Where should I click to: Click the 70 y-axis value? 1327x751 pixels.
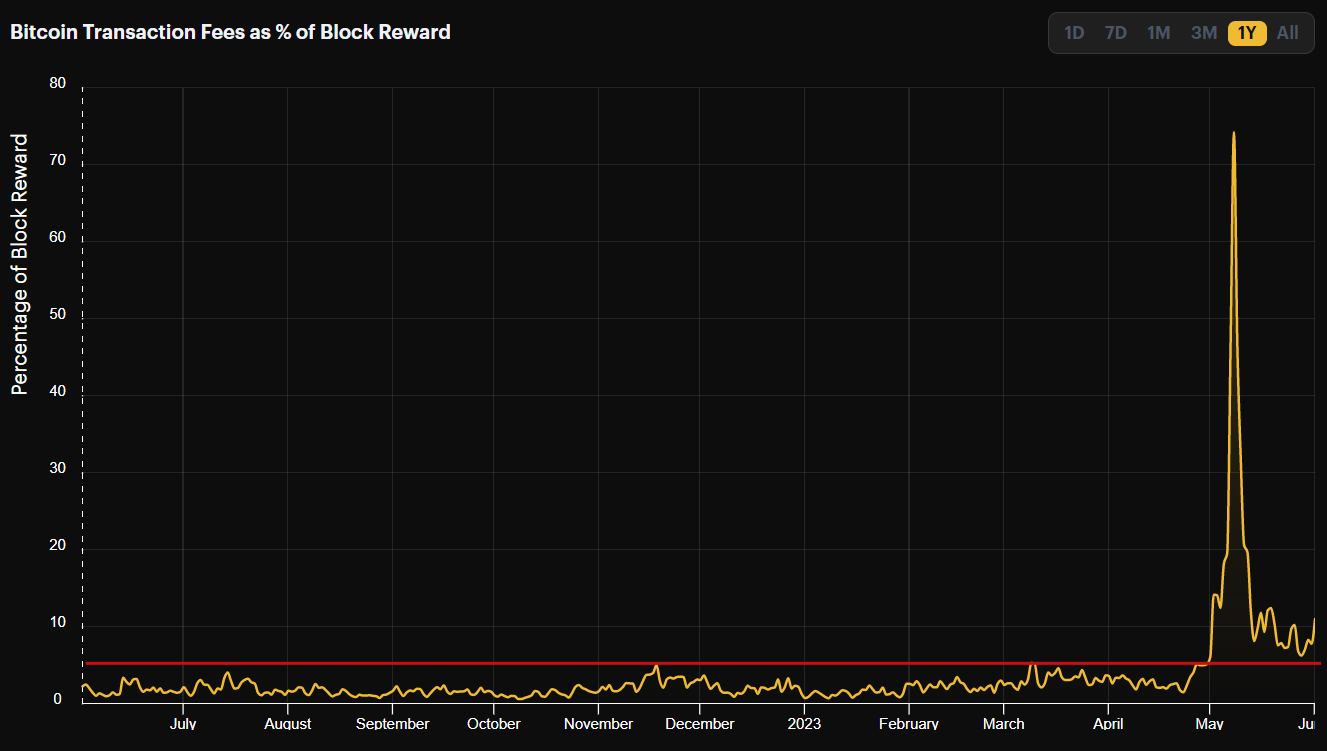57,162
